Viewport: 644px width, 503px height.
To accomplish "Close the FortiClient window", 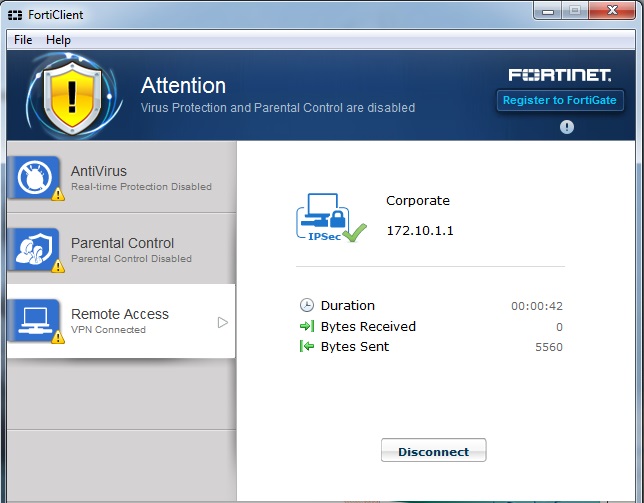I will point(612,11).
